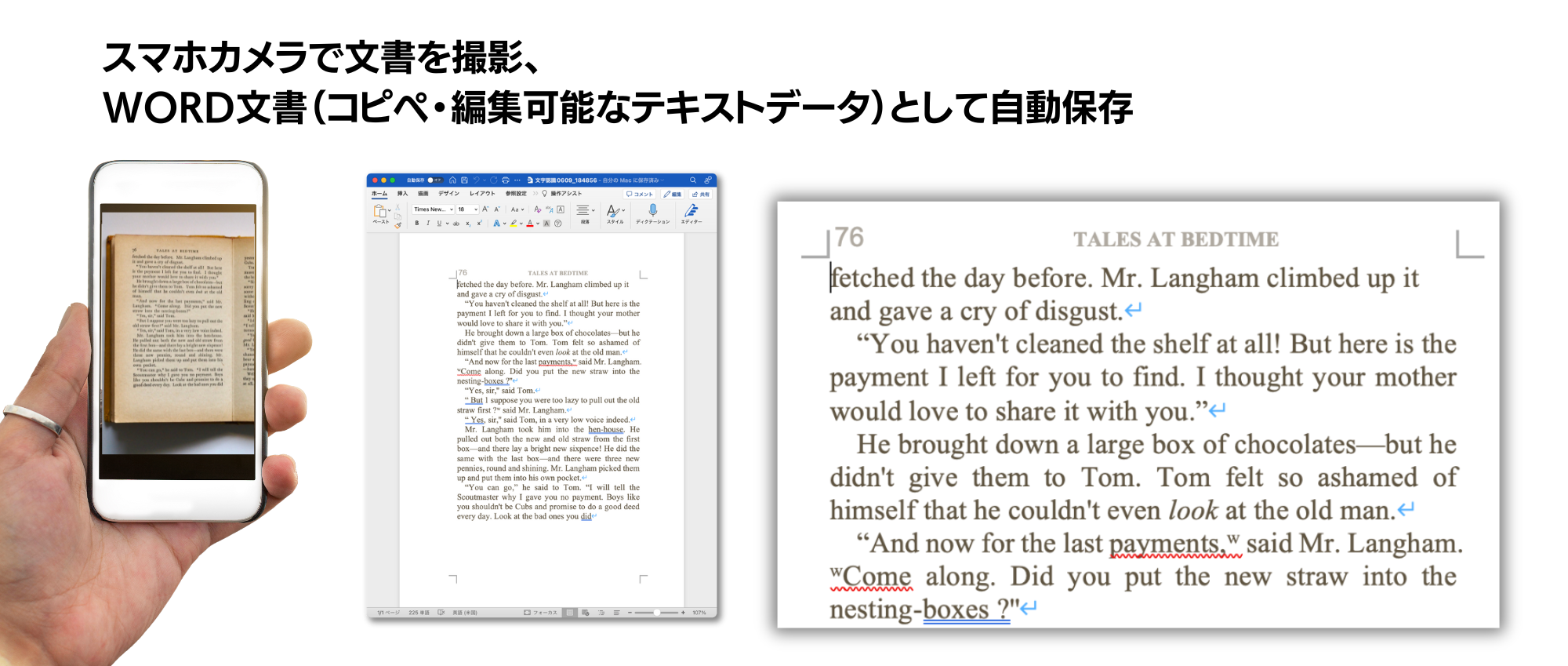The width and height of the screenshot is (1568, 666).
Task: Click the Redo icon
Action: coord(494,180)
